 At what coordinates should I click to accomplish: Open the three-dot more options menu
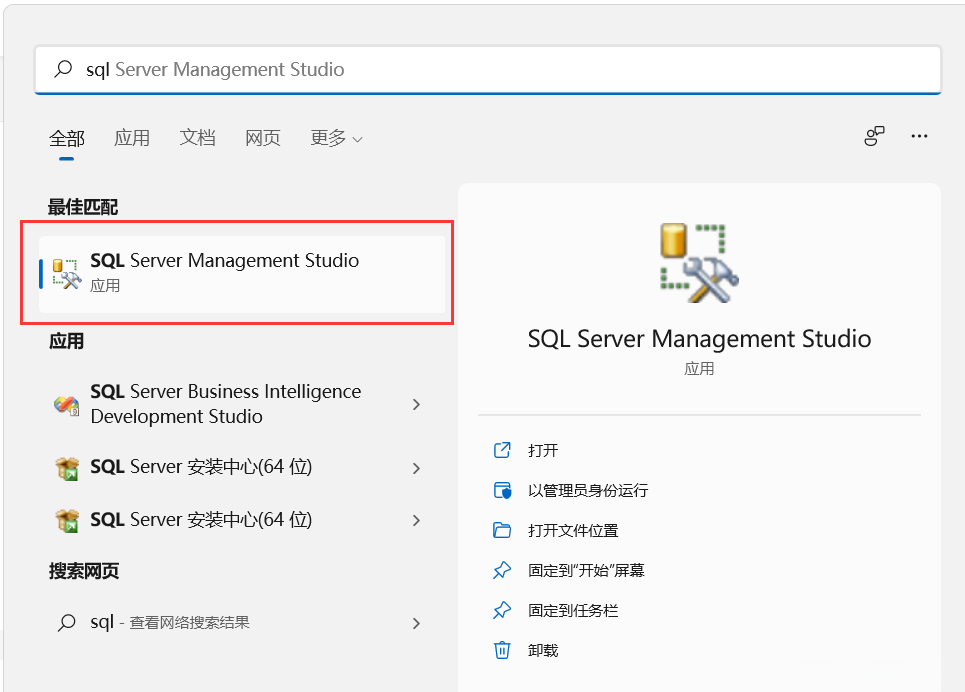coord(920,137)
